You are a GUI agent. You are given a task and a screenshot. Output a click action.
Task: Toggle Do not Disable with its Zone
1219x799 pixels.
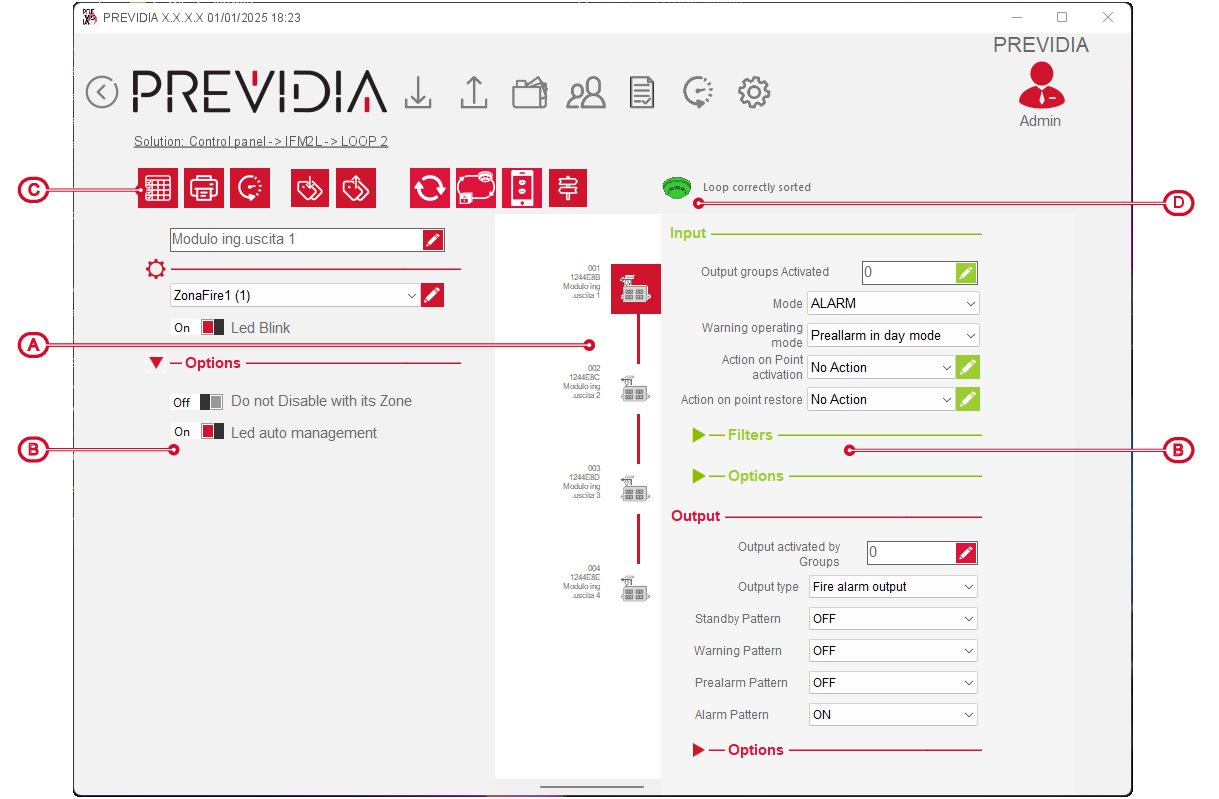point(211,402)
